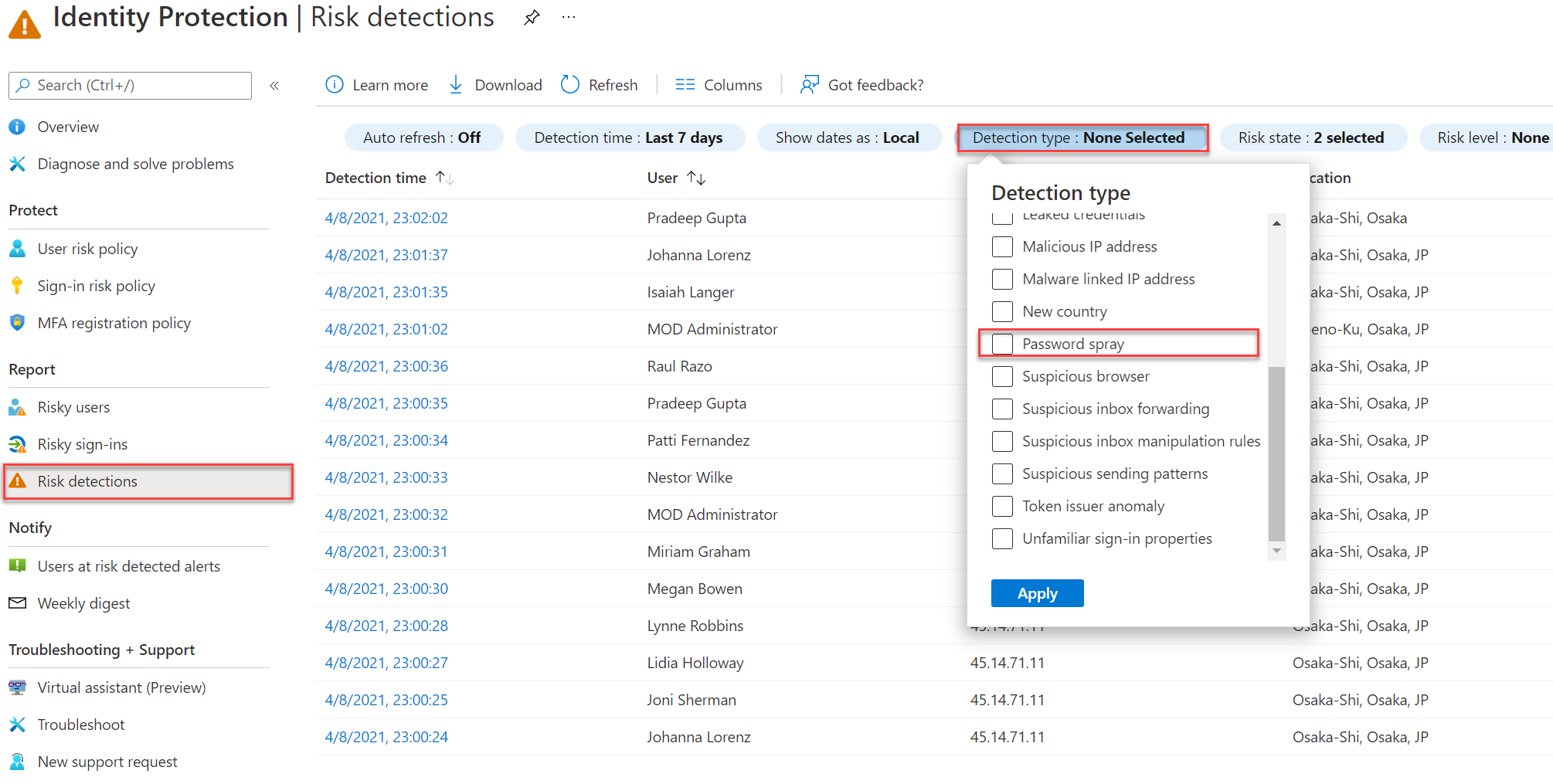The width and height of the screenshot is (1553, 784).
Task: Select Risk detections in sidebar
Action: click(x=148, y=481)
